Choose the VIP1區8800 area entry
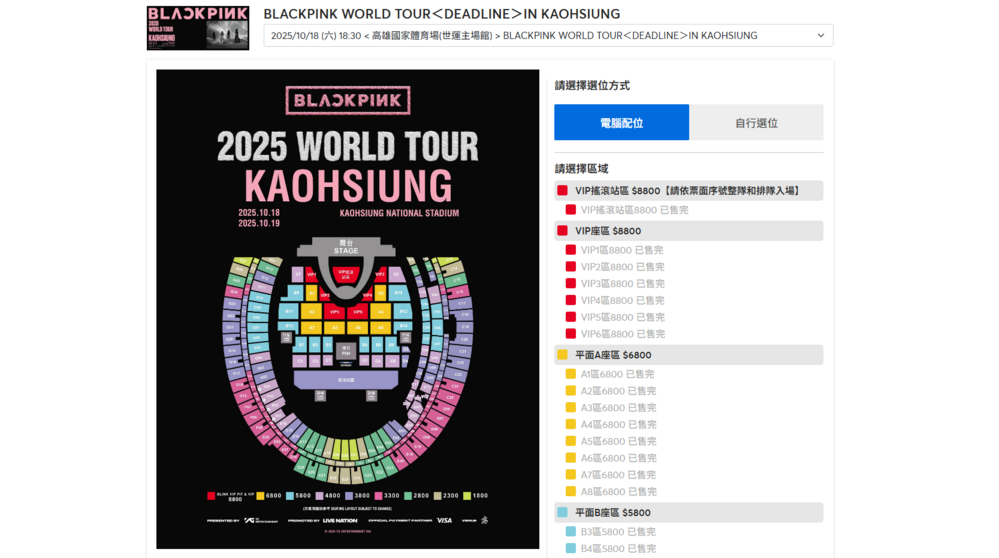 (x=622, y=250)
